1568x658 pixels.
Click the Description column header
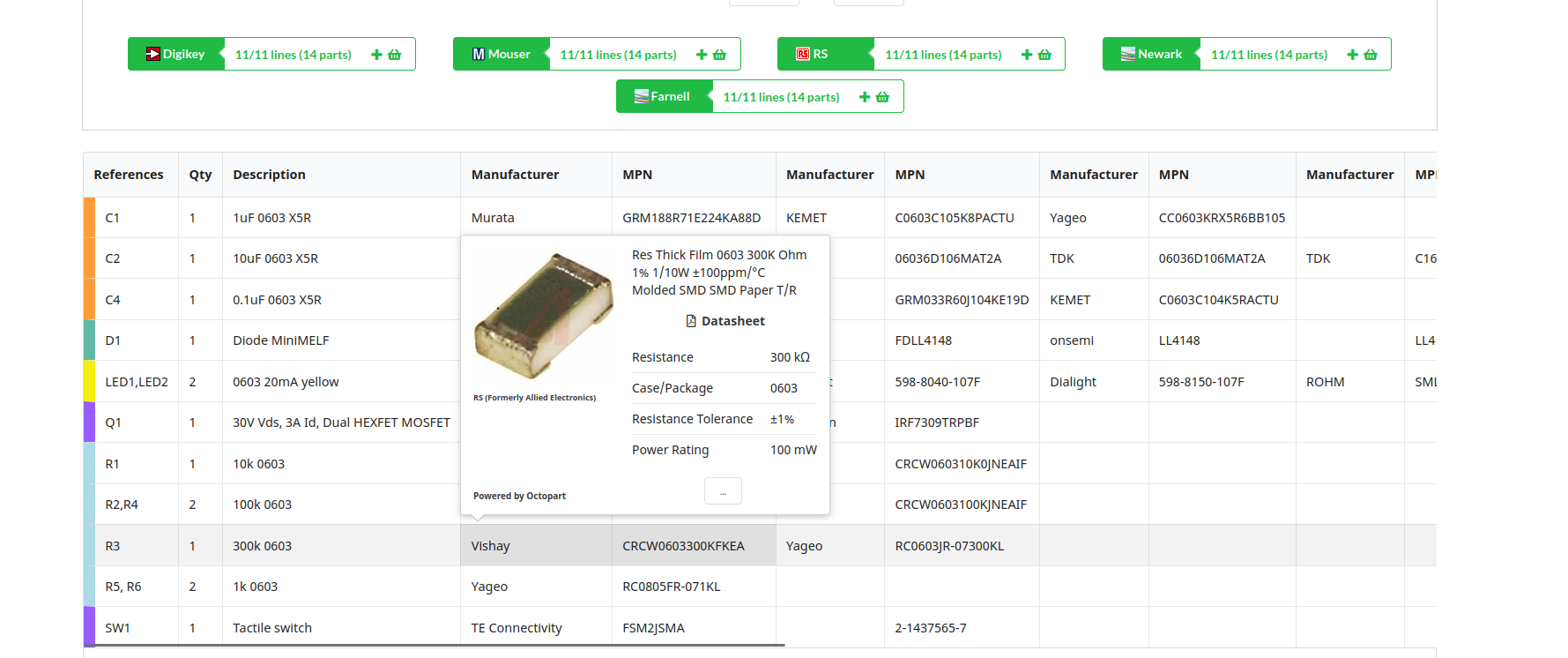pyautogui.click(x=270, y=175)
